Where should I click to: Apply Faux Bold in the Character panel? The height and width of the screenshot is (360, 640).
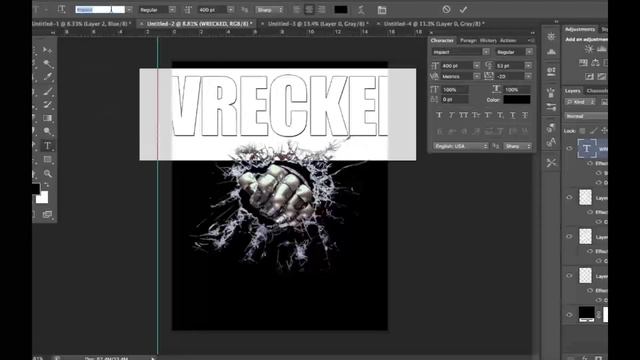439,116
